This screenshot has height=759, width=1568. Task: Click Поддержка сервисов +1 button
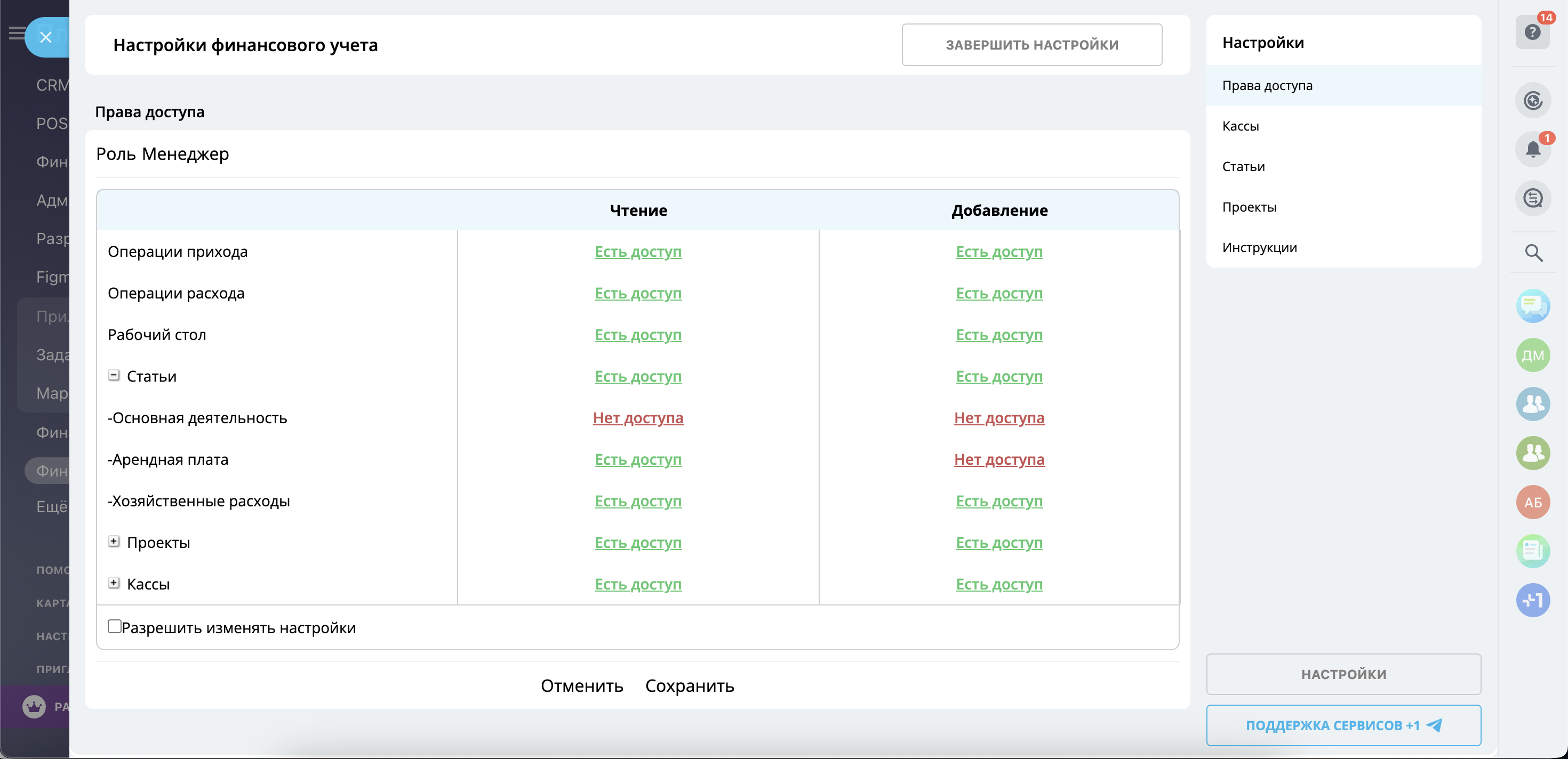coord(1343,725)
